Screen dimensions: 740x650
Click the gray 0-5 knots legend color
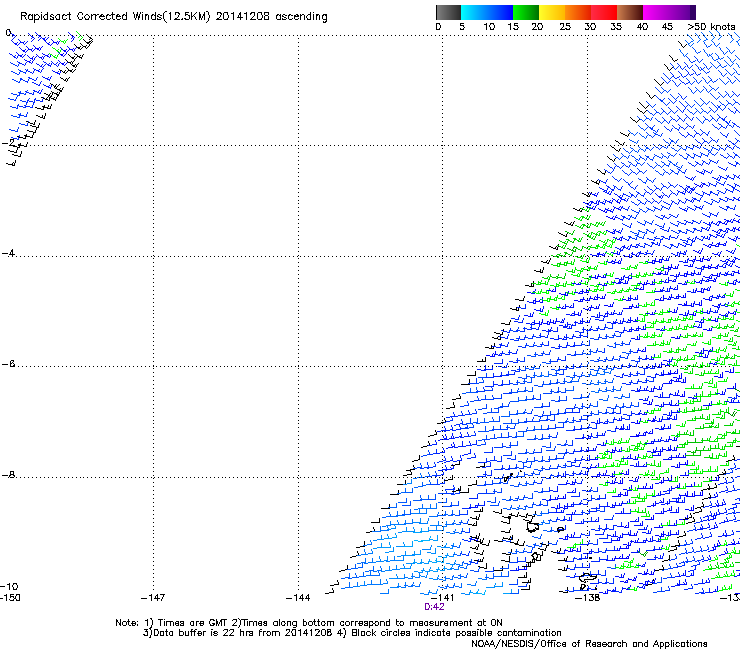pos(448,12)
